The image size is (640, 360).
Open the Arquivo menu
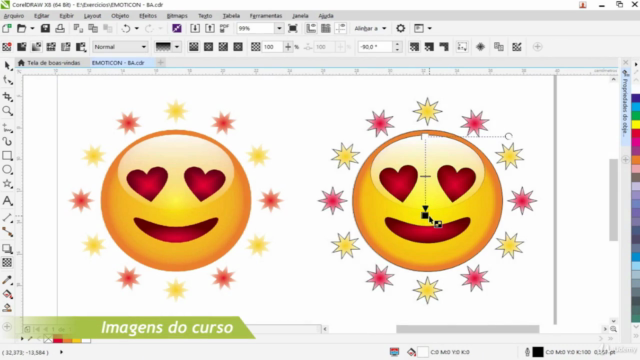coord(14,16)
